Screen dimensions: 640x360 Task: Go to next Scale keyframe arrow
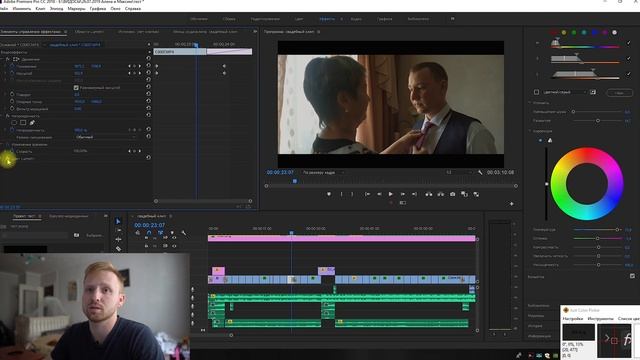(140, 73)
